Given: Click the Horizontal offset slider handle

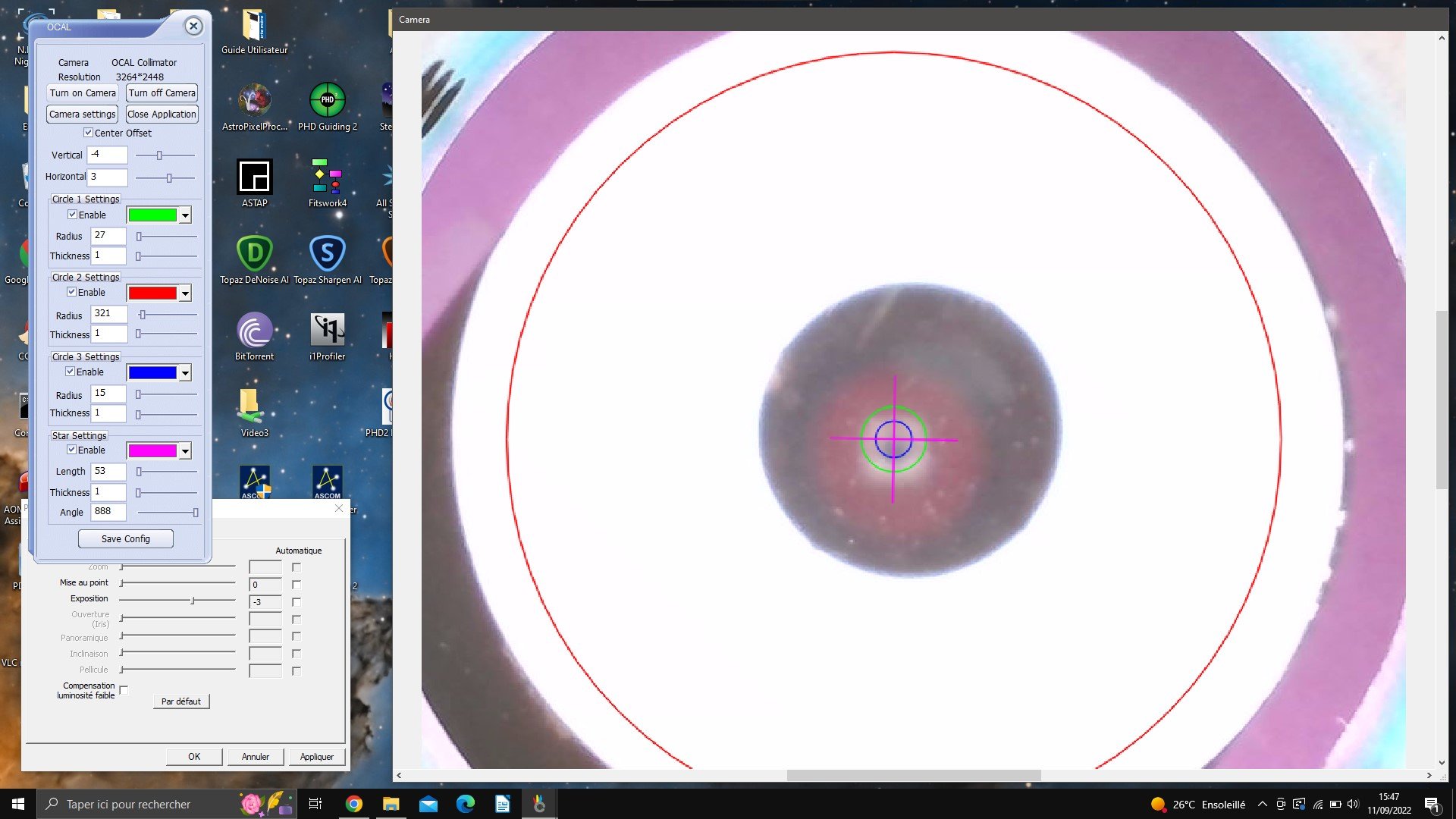Looking at the screenshot, I should (x=169, y=178).
